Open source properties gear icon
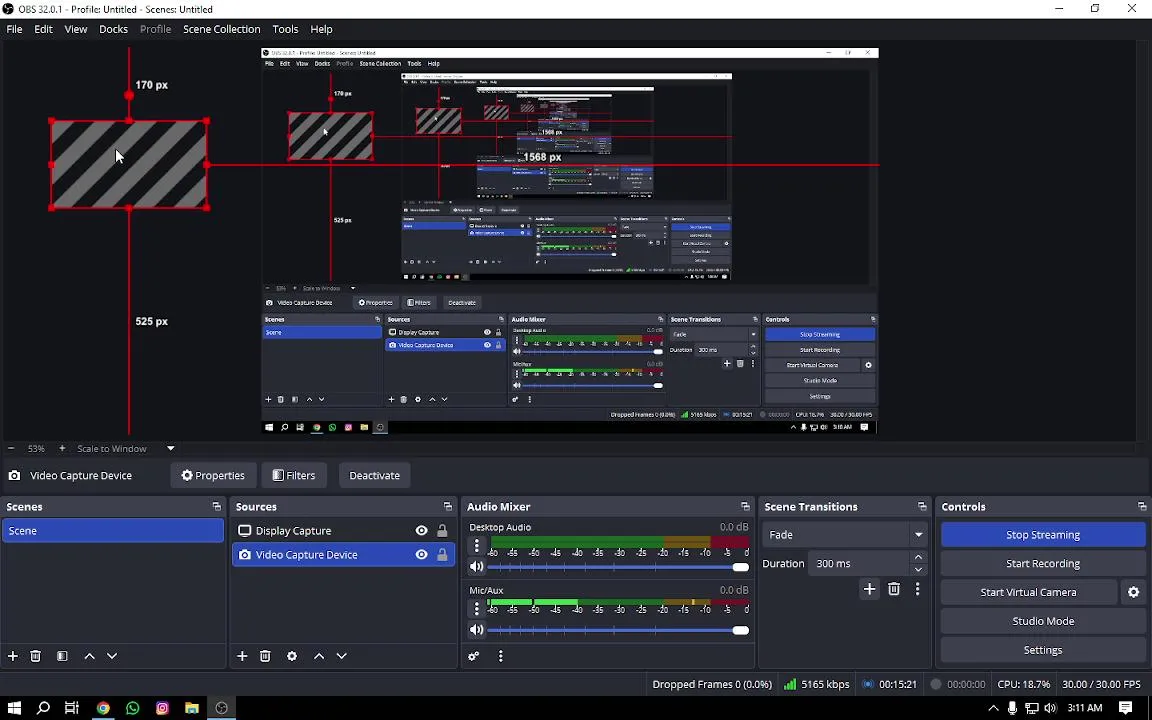1152x720 pixels. tap(292, 656)
